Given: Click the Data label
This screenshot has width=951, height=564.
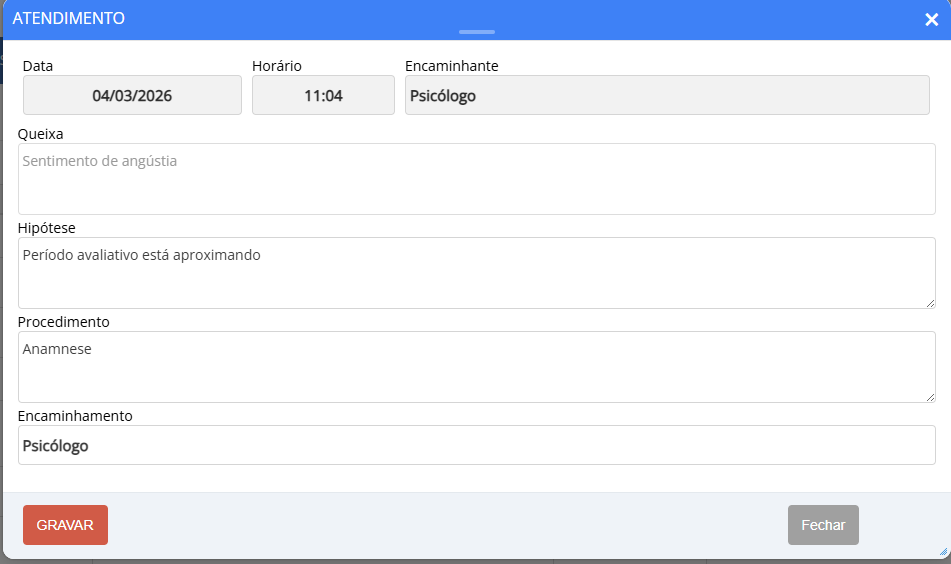Looking at the screenshot, I should (x=38, y=66).
